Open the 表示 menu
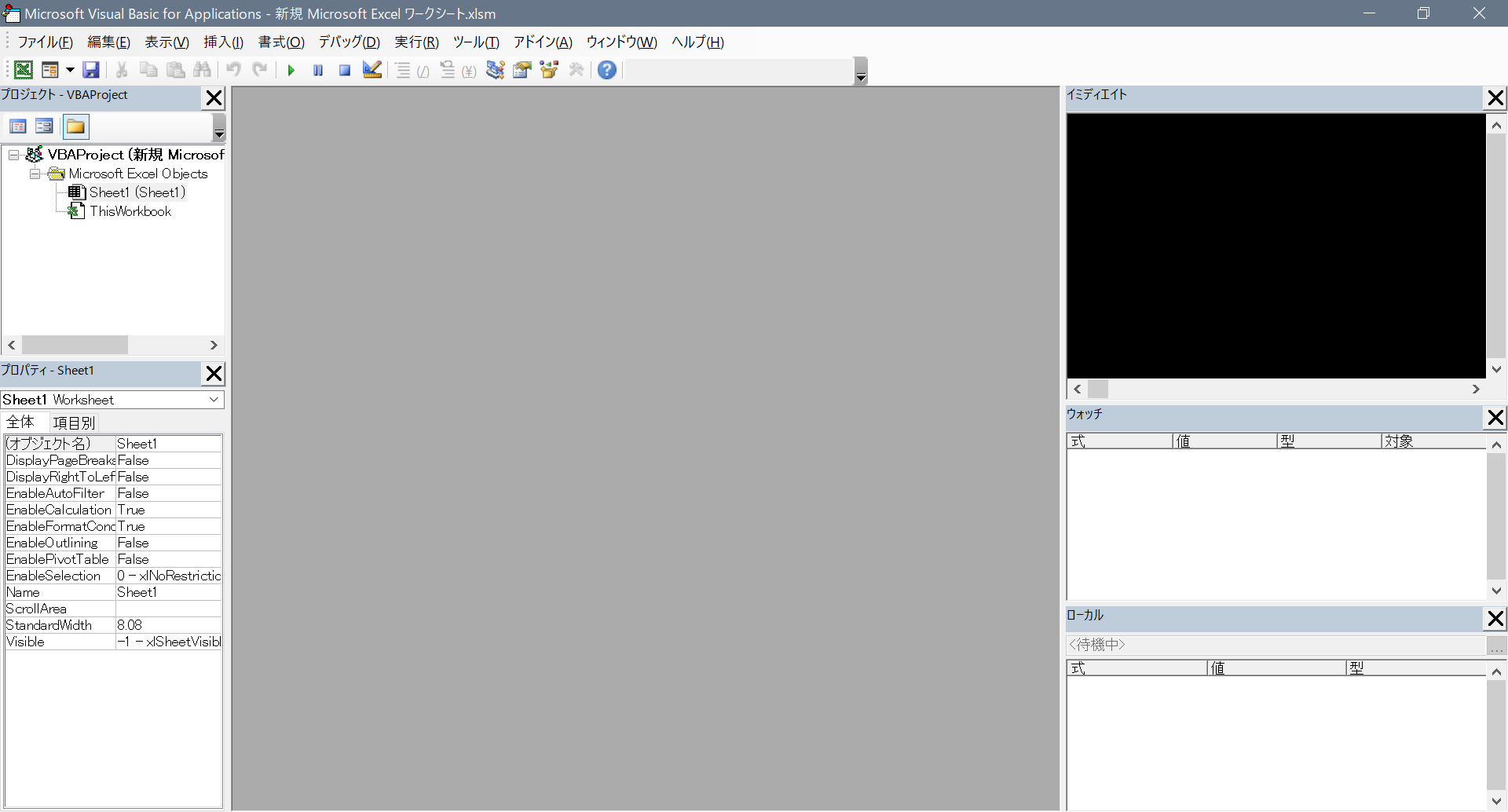1508x812 pixels. (x=167, y=42)
